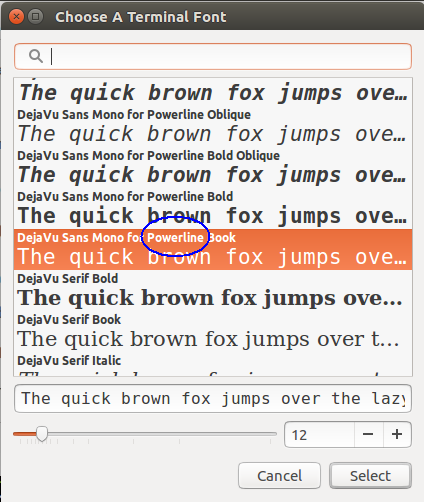Pick DejaVu Sans Mono for Powerline Bold
424x502 pixels.
pos(213,209)
